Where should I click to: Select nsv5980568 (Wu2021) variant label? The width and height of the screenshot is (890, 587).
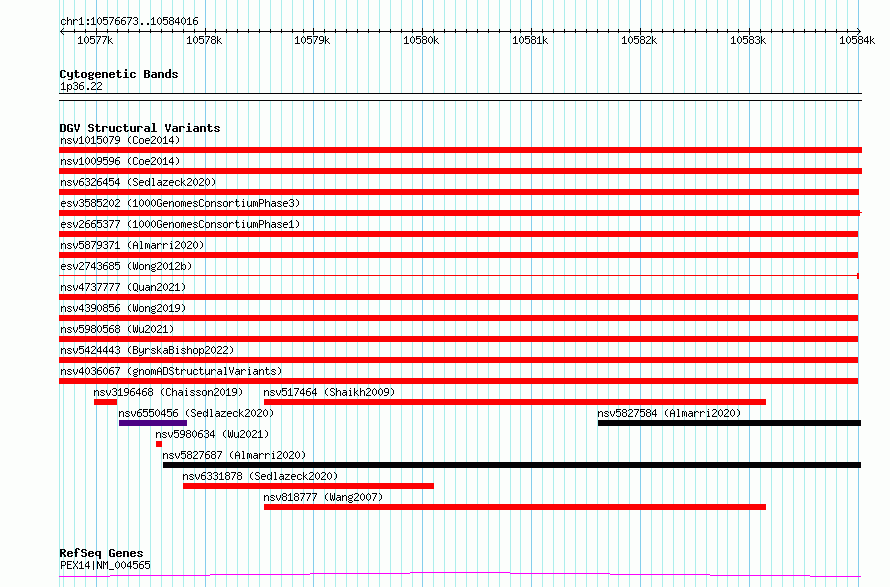click(x=117, y=329)
